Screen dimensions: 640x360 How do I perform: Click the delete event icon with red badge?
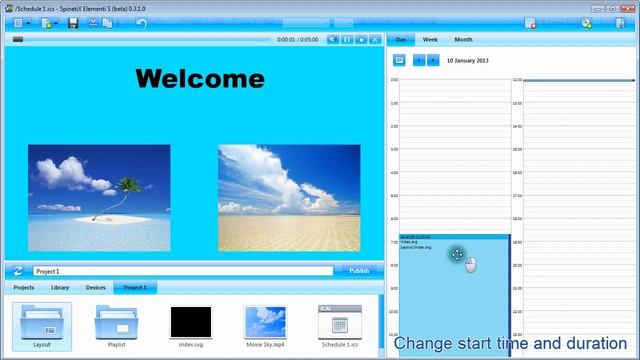click(x=530, y=23)
